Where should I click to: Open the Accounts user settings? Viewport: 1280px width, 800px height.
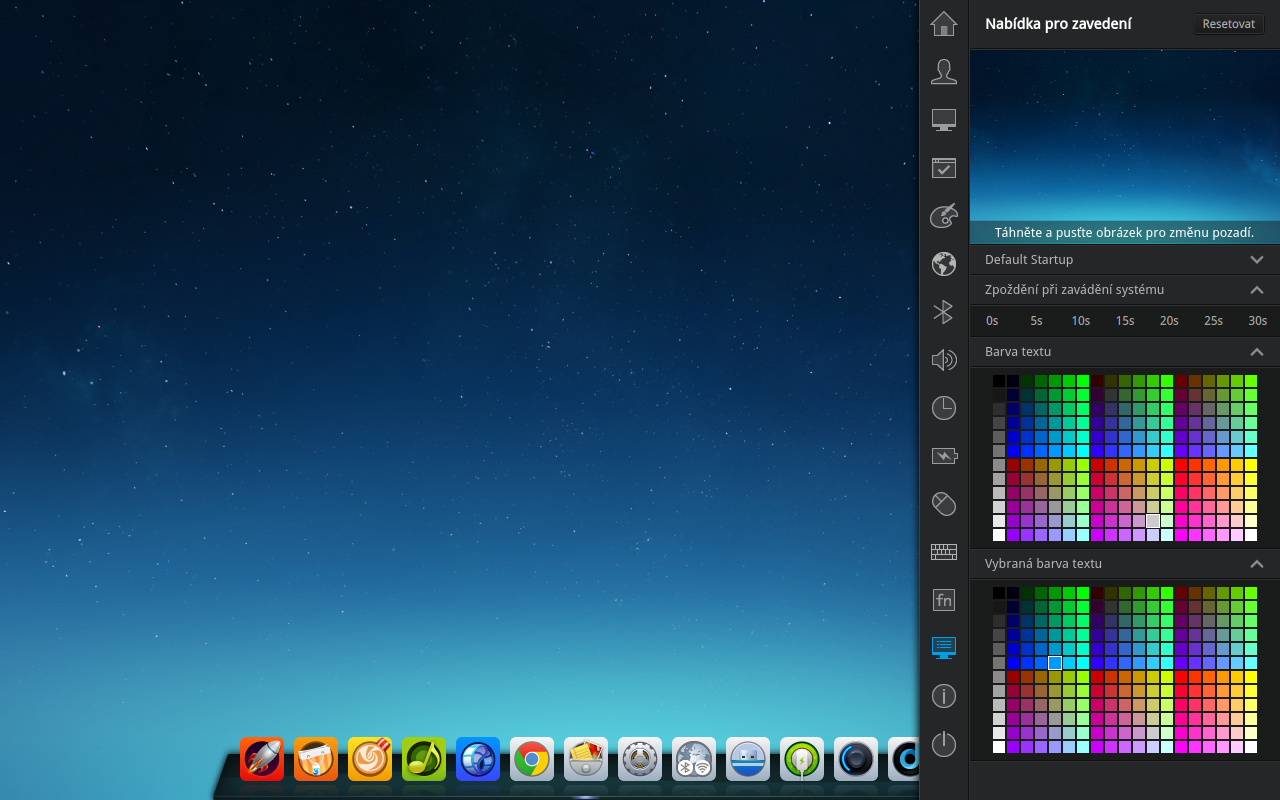[x=943, y=71]
